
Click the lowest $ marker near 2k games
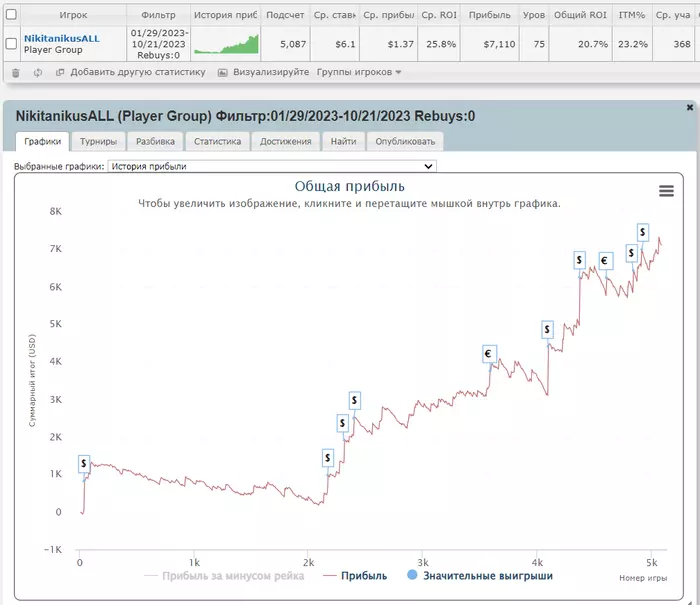pos(328,458)
